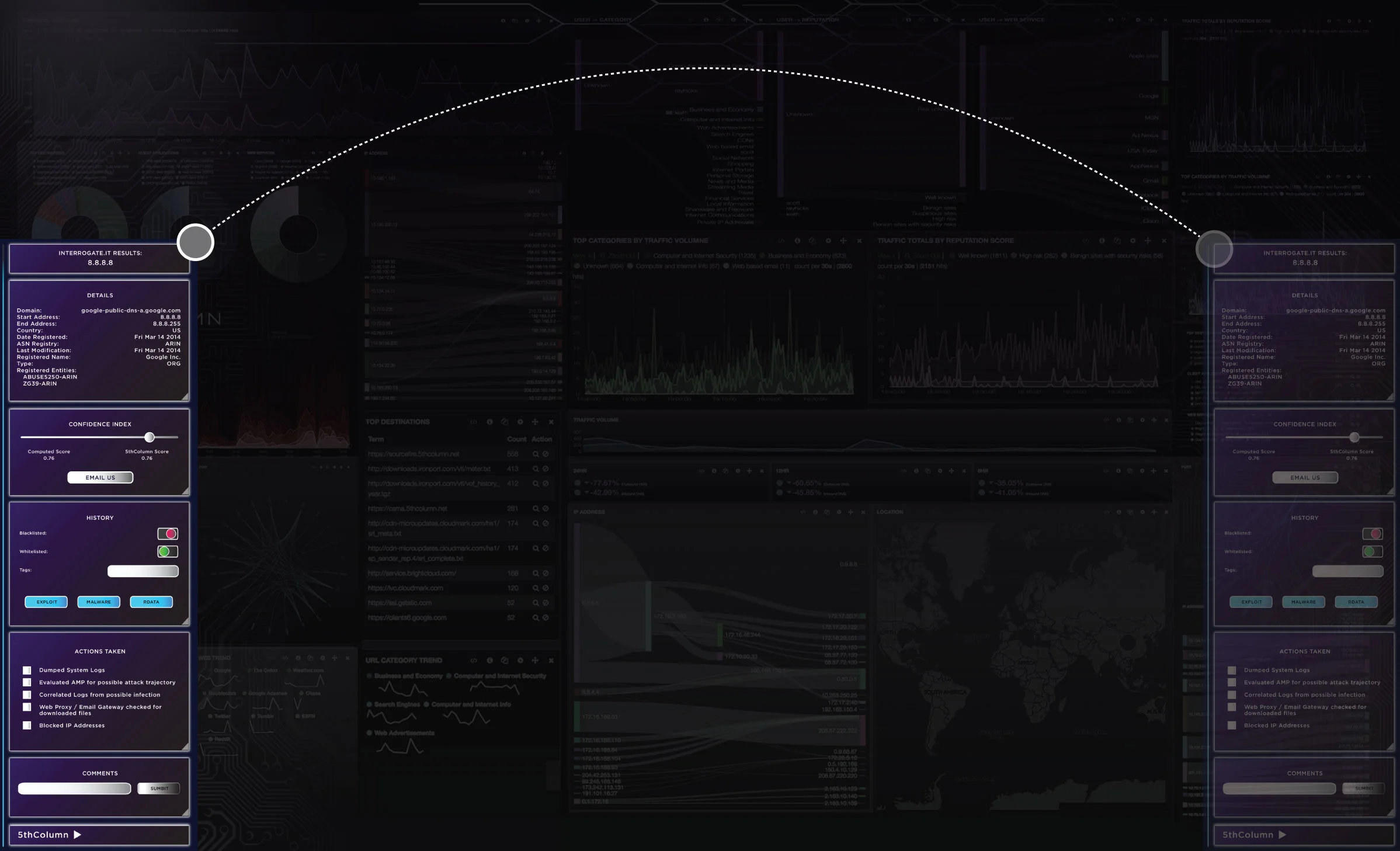Click the corner expander of left Actions Taken panel
The height and width of the screenshot is (851, 1400).
(185, 746)
